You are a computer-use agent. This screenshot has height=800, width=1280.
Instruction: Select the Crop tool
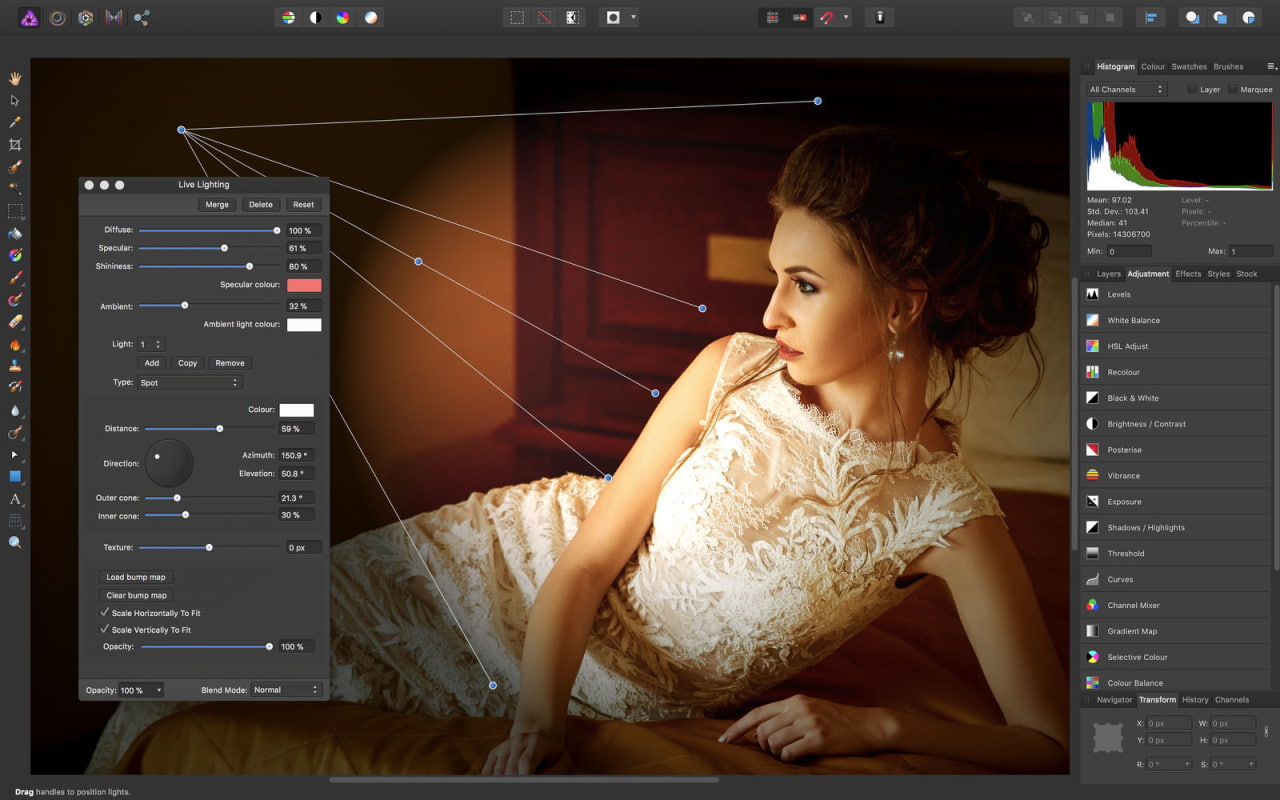(14, 144)
